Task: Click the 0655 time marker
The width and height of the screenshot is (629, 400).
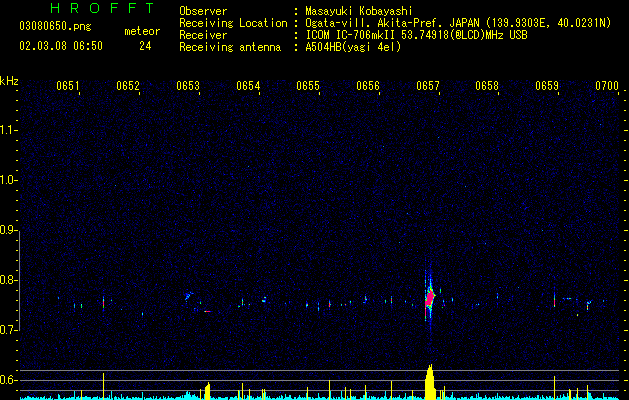Action: tap(308, 85)
